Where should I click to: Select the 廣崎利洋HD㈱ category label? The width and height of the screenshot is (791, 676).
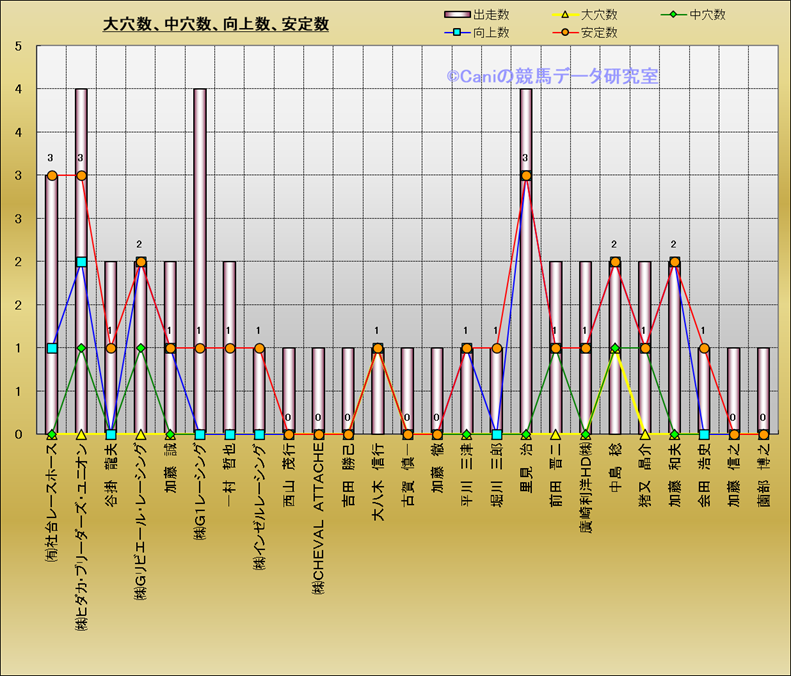(x=585, y=500)
